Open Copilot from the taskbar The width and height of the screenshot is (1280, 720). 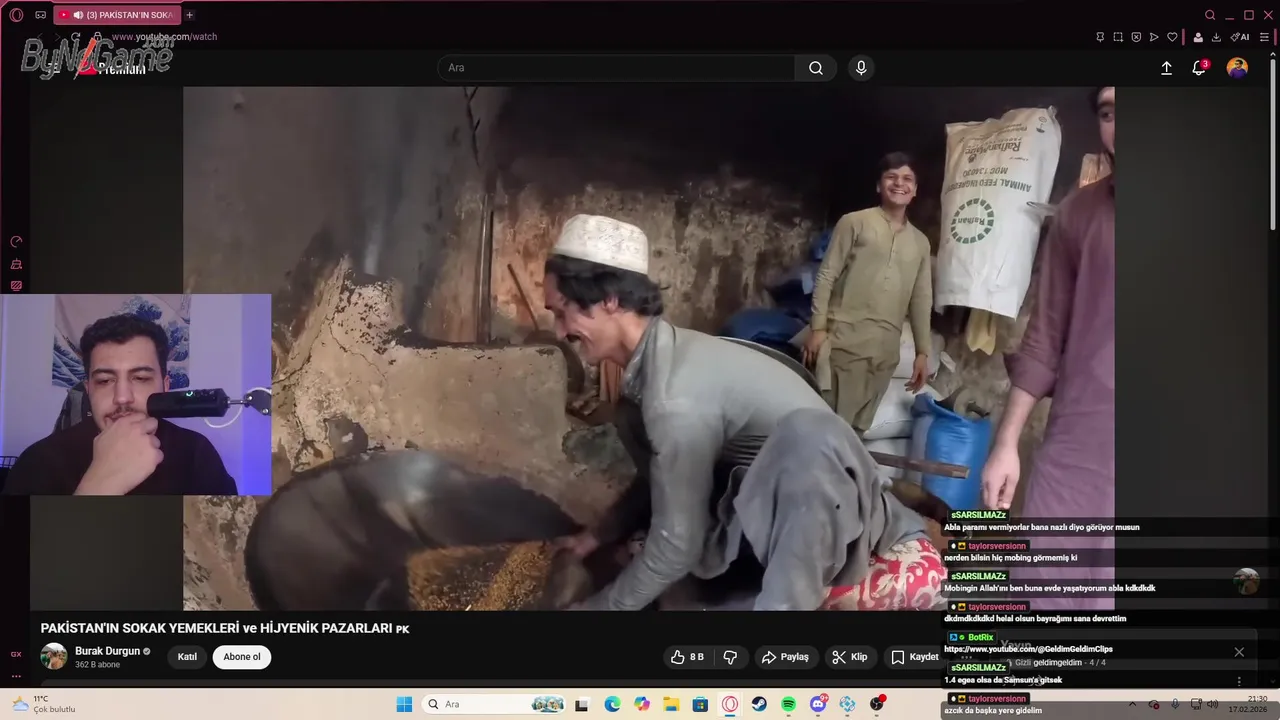tap(642, 704)
